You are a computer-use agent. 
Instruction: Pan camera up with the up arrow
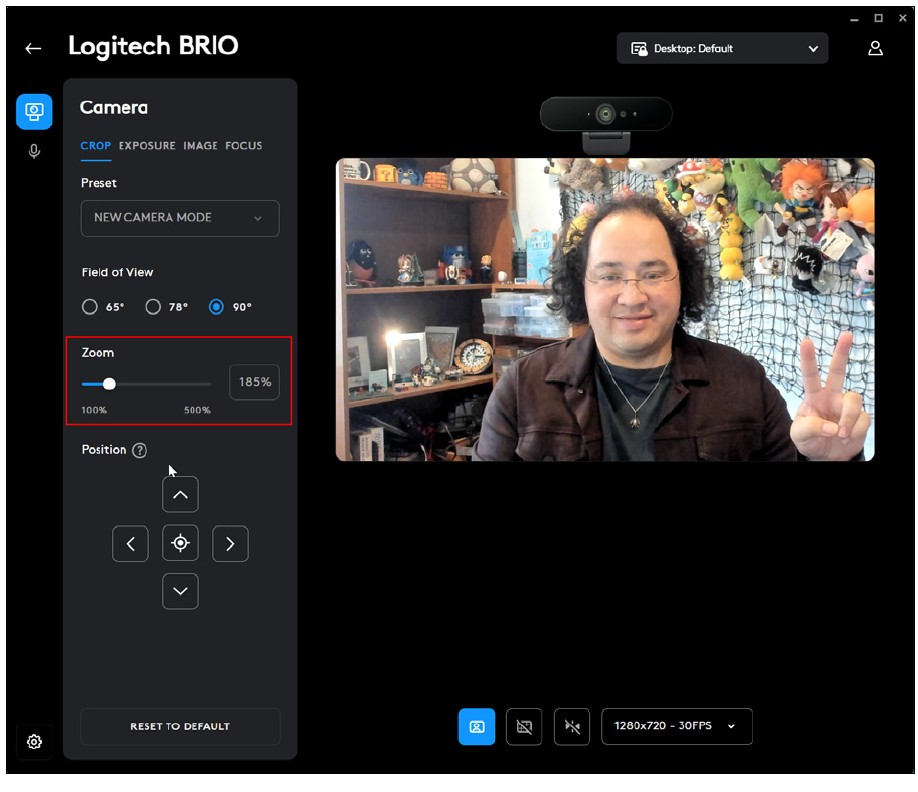point(180,494)
